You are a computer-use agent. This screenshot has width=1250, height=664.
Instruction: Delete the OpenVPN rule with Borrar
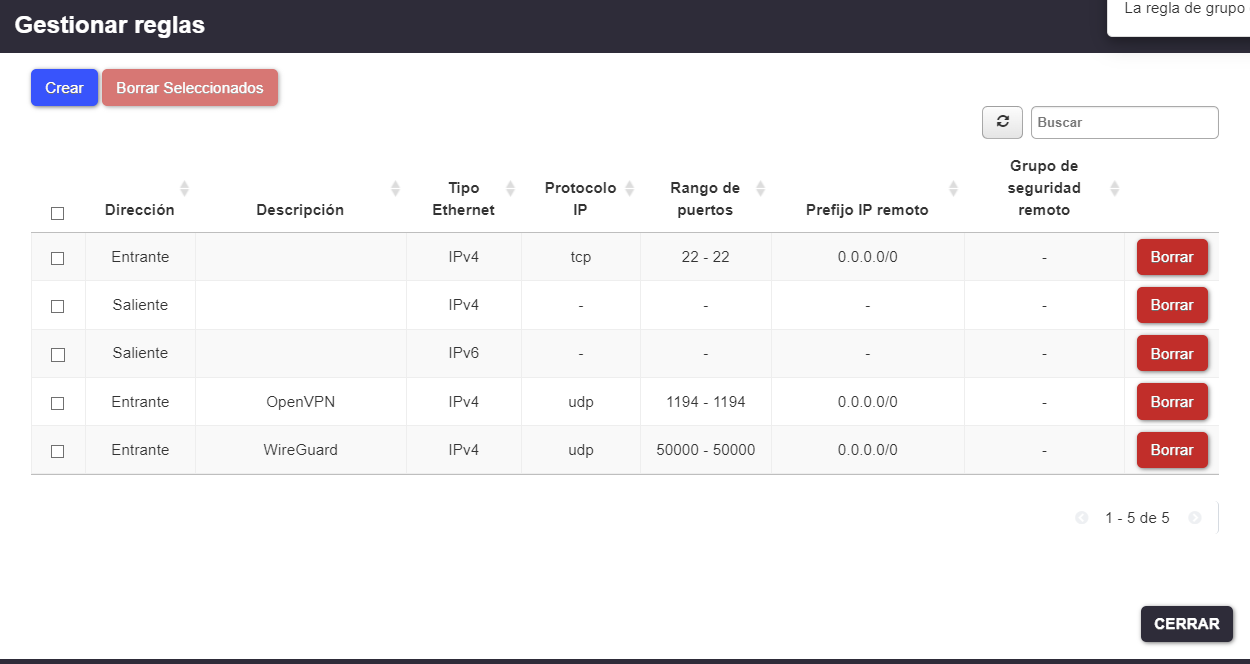click(x=1172, y=402)
